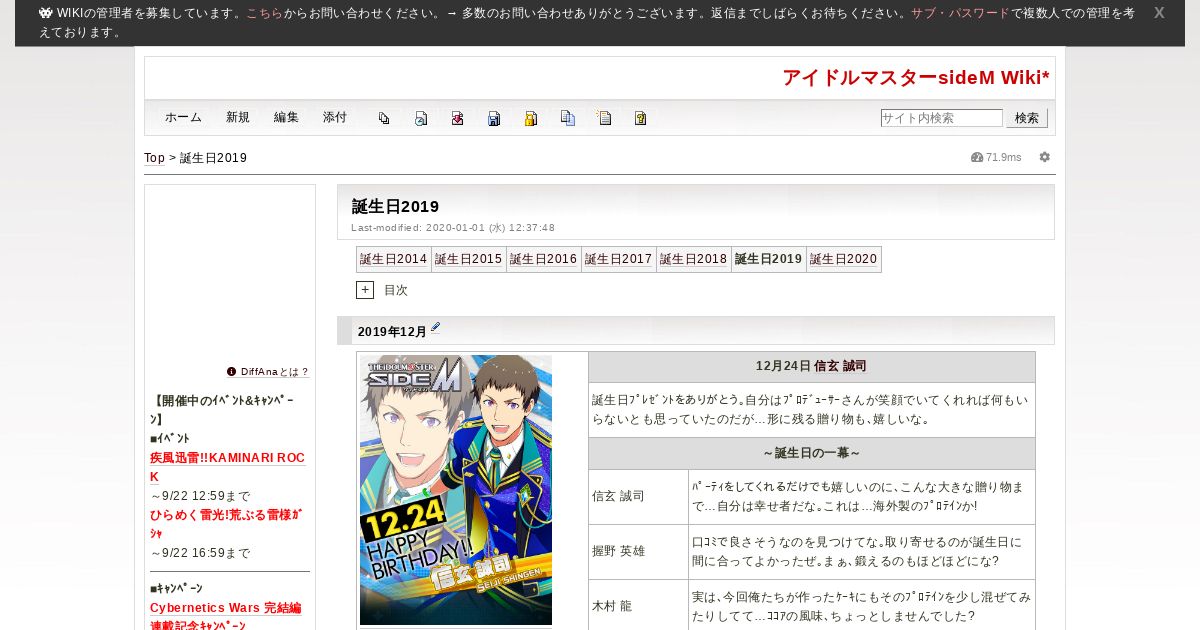Click the 握野 英雄 name cell
The image size is (1200, 630).
pos(639,552)
